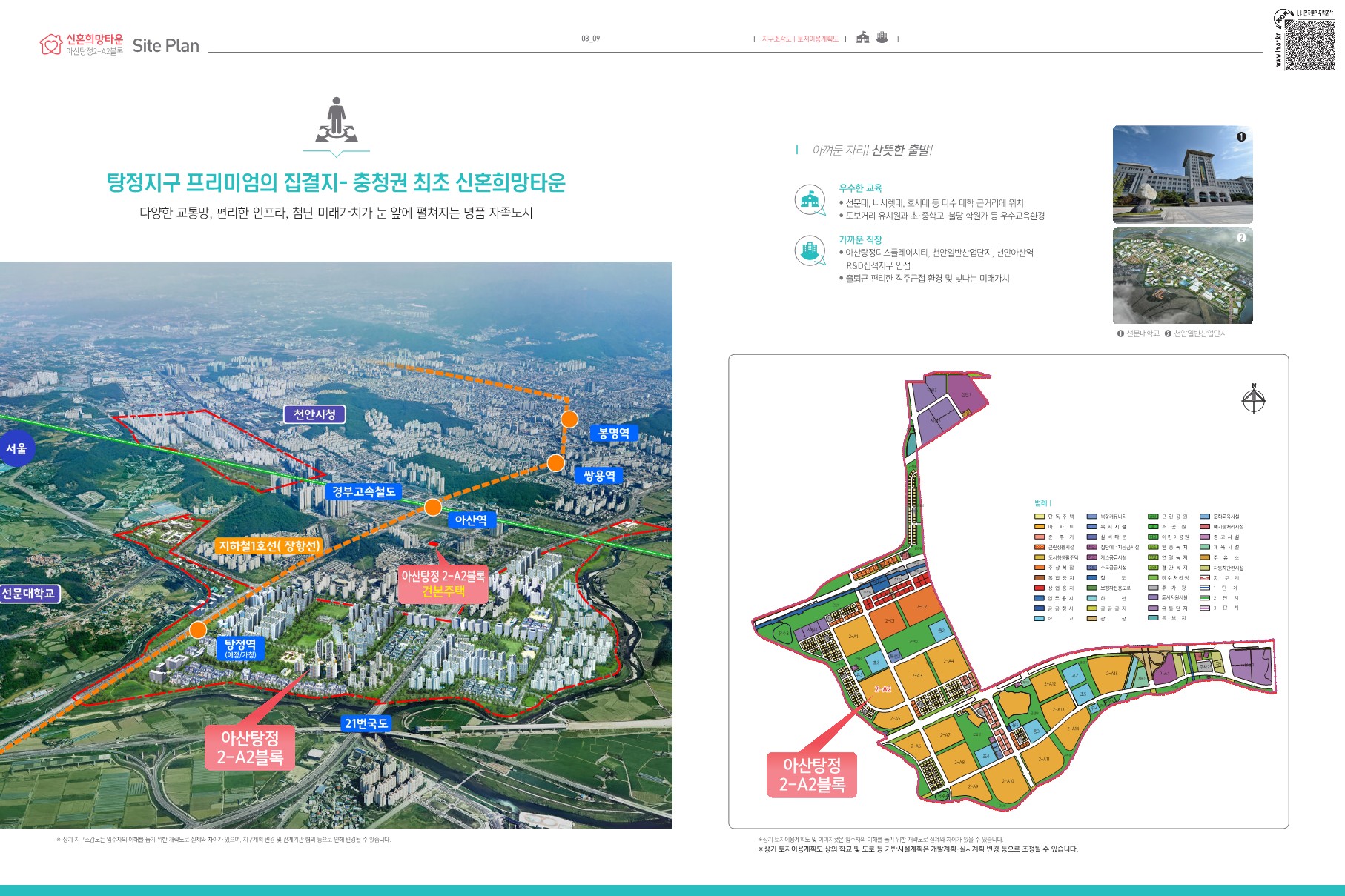Click the 천안시청 map label
The image size is (1345, 896).
(314, 414)
